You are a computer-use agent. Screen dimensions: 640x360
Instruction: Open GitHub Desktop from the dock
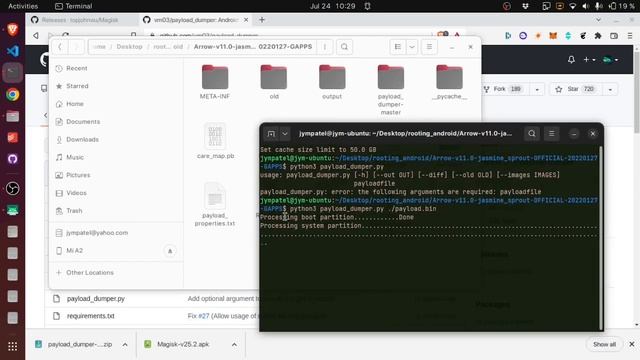[13, 159]
